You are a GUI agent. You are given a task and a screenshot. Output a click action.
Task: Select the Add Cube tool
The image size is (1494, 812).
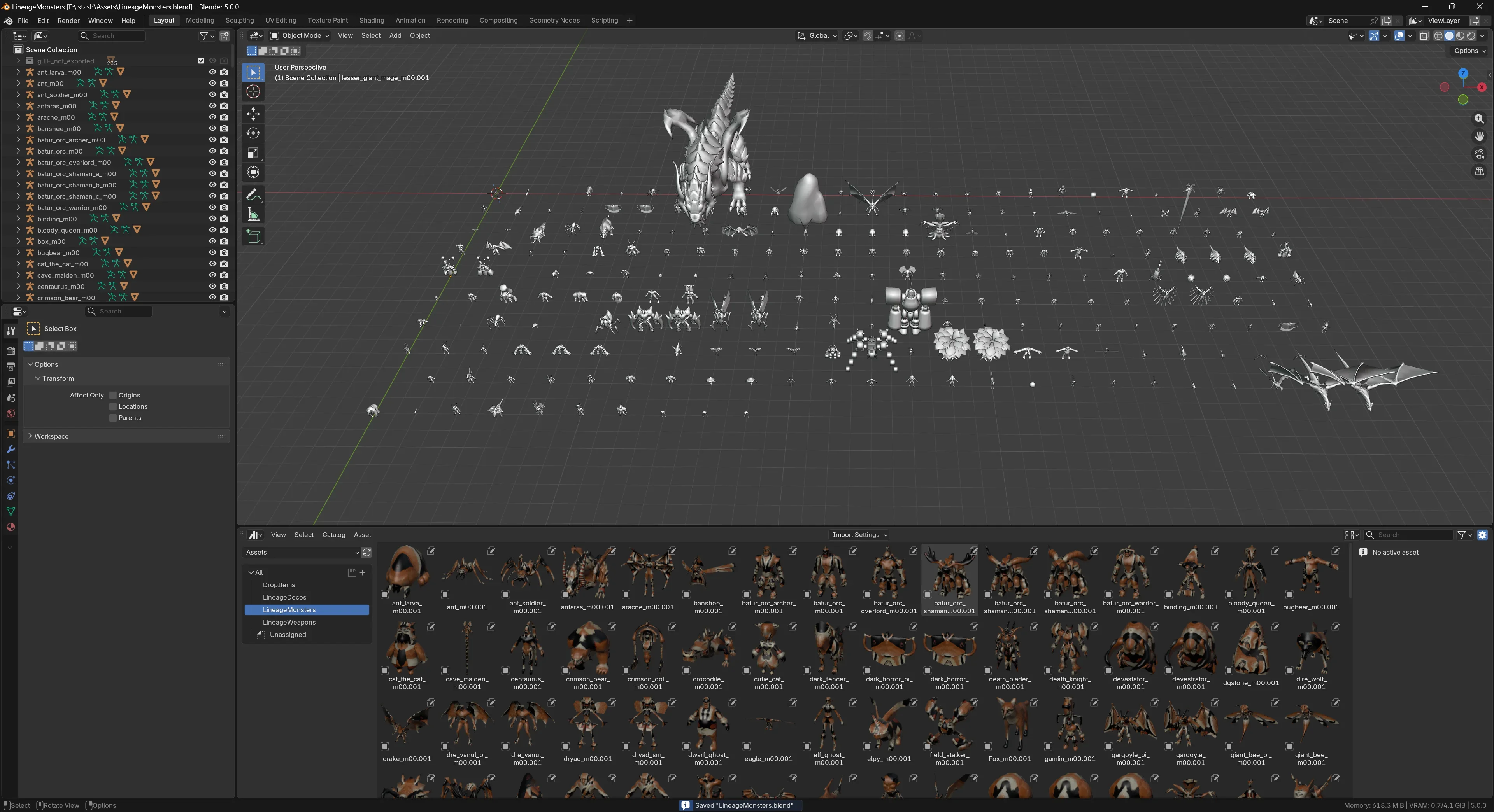pyautogui.click(x=253, y=236)
